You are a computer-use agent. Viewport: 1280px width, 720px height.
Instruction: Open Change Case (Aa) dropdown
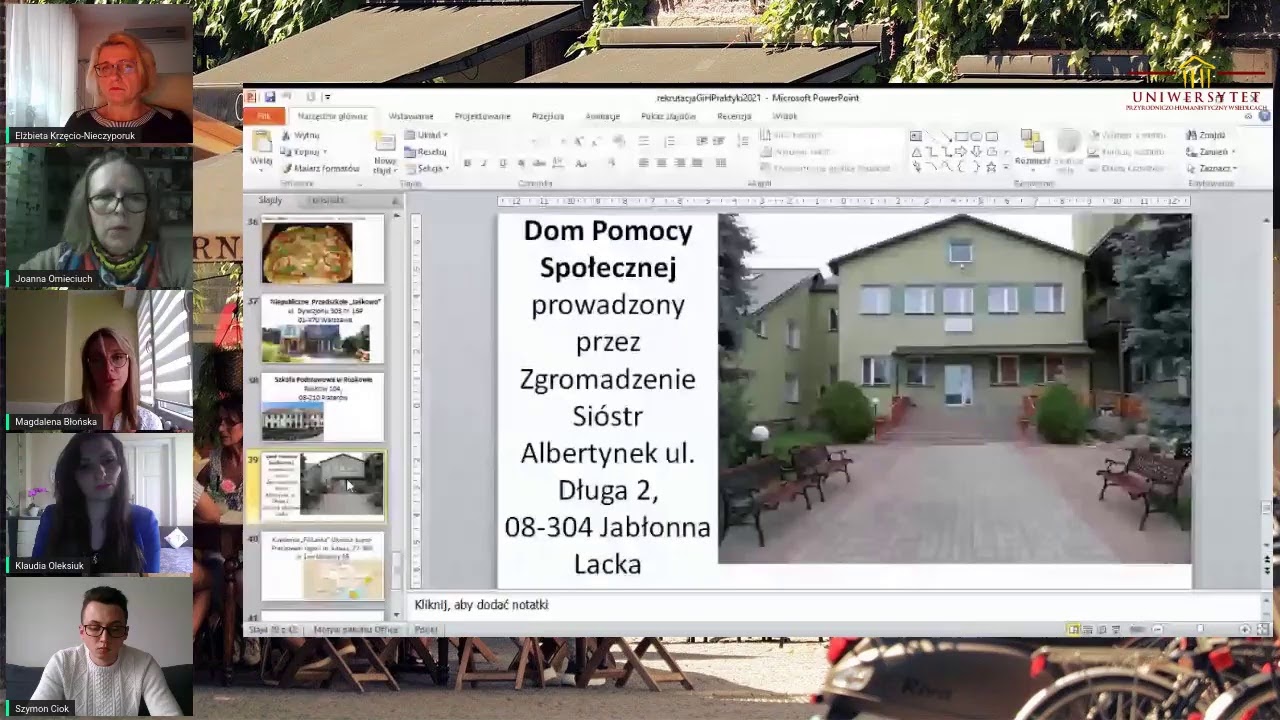581,163
